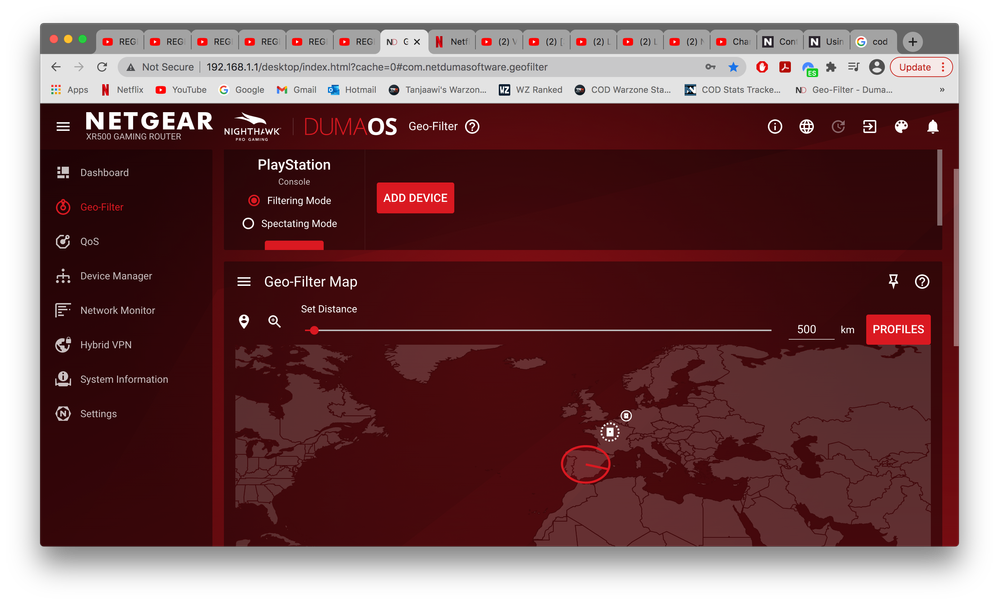
Task: Click the notification bell icon
Action: 932,126
